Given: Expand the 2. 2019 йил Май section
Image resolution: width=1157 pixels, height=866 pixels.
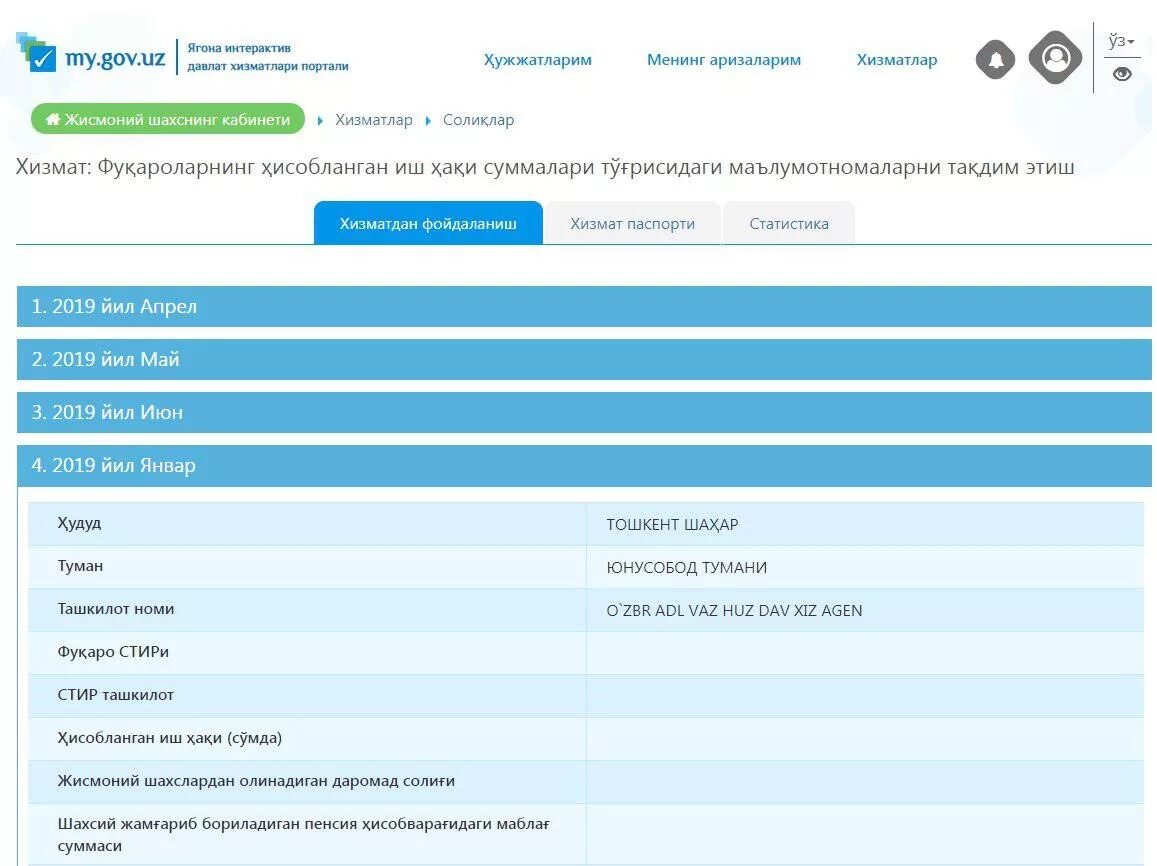Looking at the screenshot, I should coord(584,359).
